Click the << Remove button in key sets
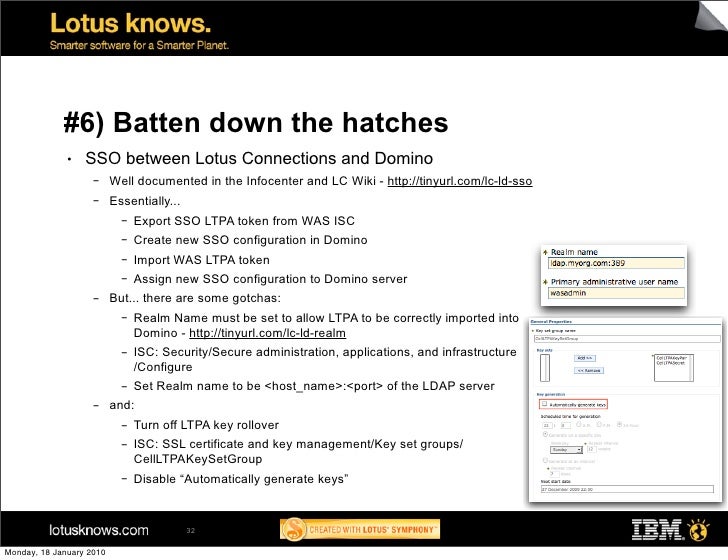The width and height of the screenshot is (728, 560). [589, 371]
